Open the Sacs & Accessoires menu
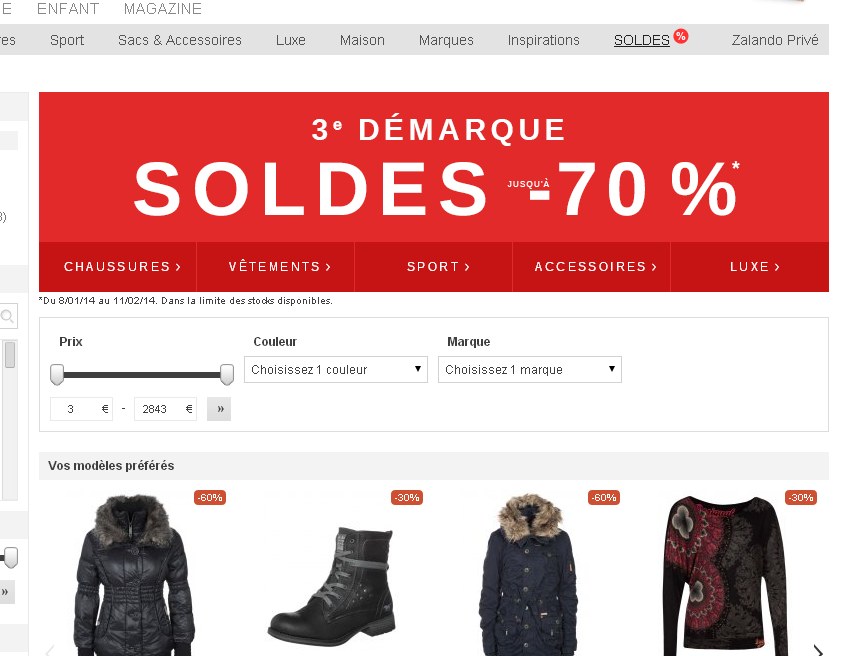Screen dimensions: 852x656 tap(180, 40)
